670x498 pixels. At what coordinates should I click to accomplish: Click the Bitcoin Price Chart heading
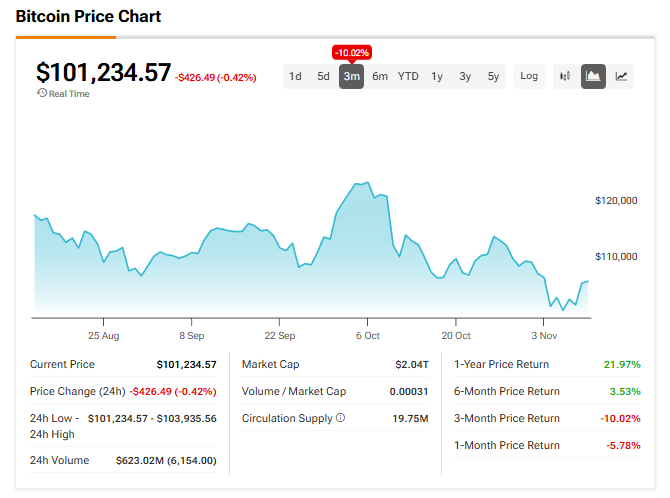[x=88, y=16]
